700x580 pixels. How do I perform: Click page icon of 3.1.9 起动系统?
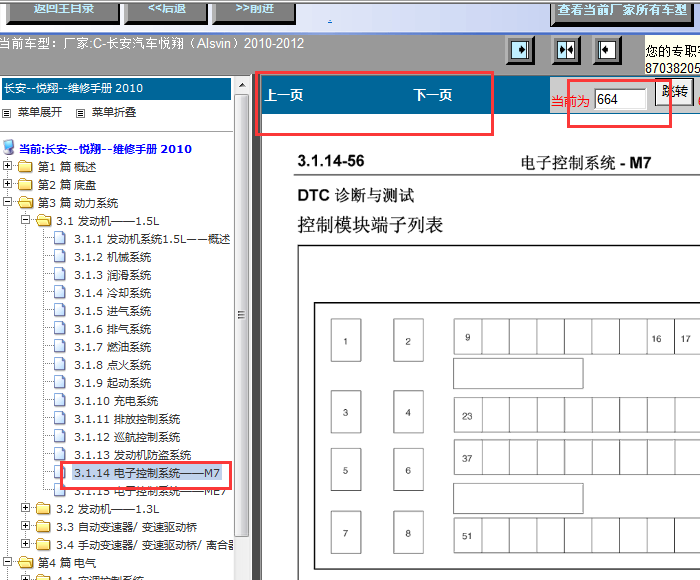pyautogui.click(x=60, y=382)
